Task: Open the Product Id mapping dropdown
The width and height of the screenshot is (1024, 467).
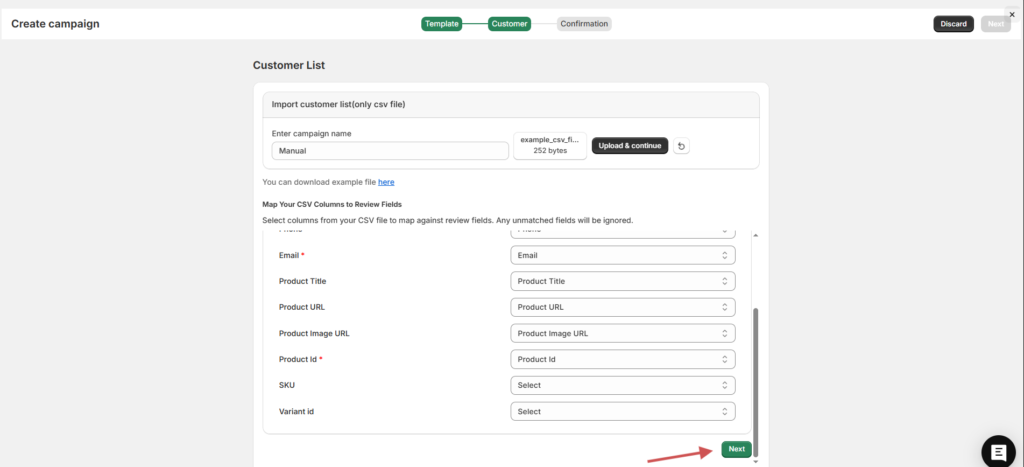Action: [622, 359]
